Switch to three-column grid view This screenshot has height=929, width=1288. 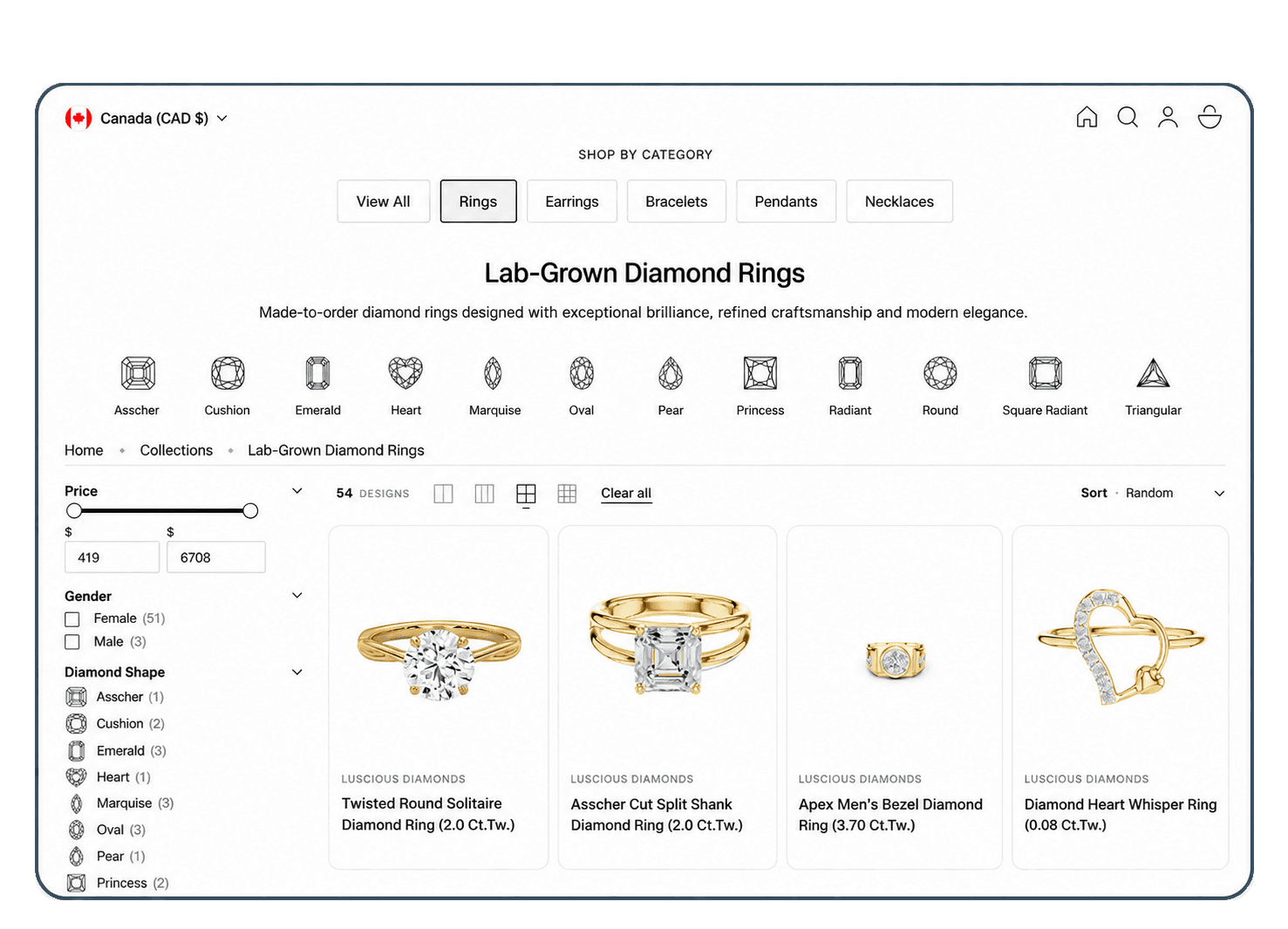coord(485,494)
